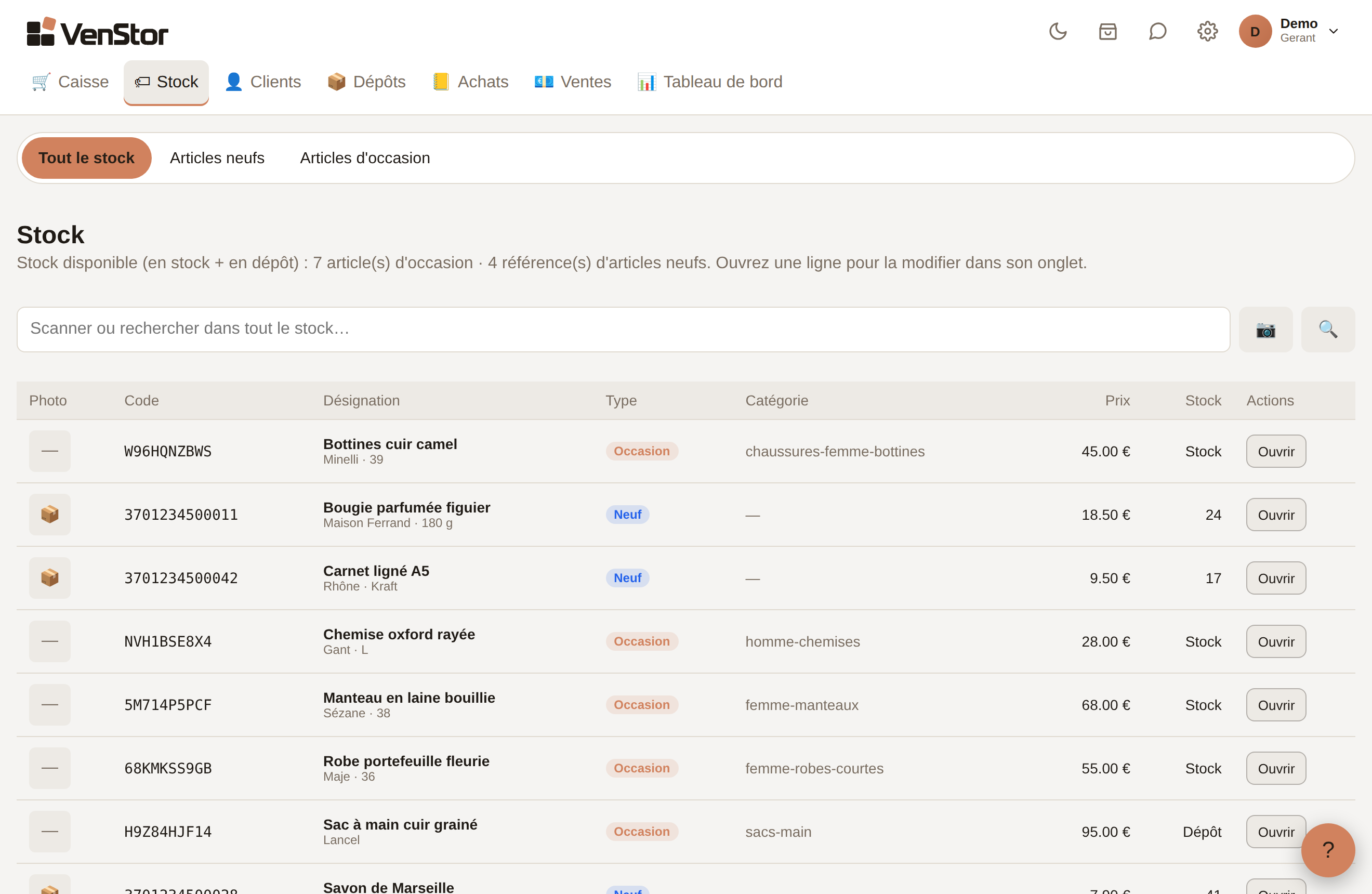Click code W96HQNZBWS
Viewport: 1372px width, 894px height.
coord(168,451)
